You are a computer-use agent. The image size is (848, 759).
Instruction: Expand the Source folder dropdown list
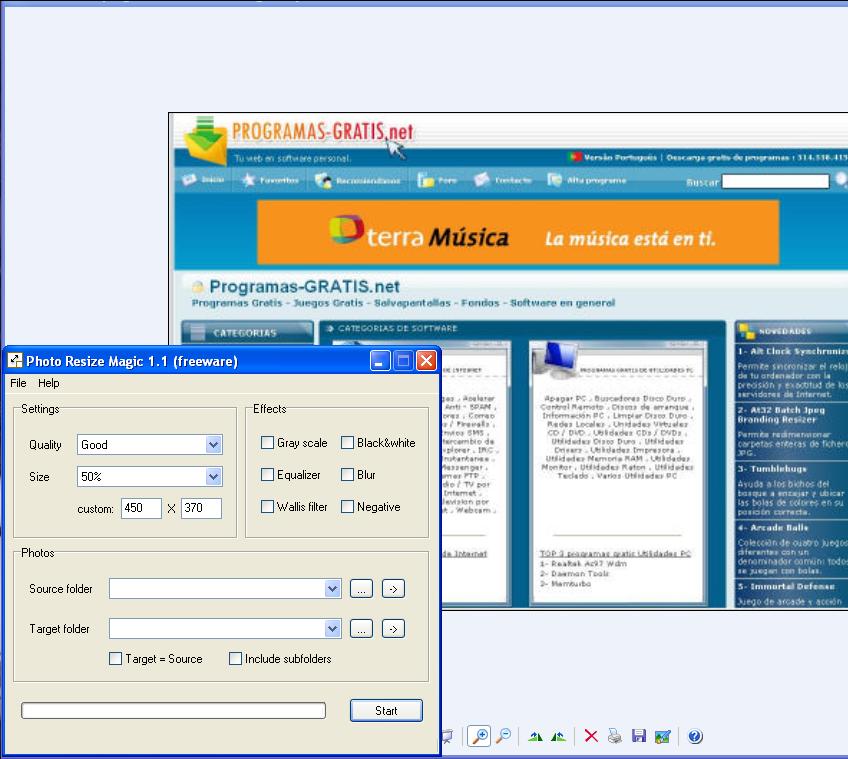point(333,589)
